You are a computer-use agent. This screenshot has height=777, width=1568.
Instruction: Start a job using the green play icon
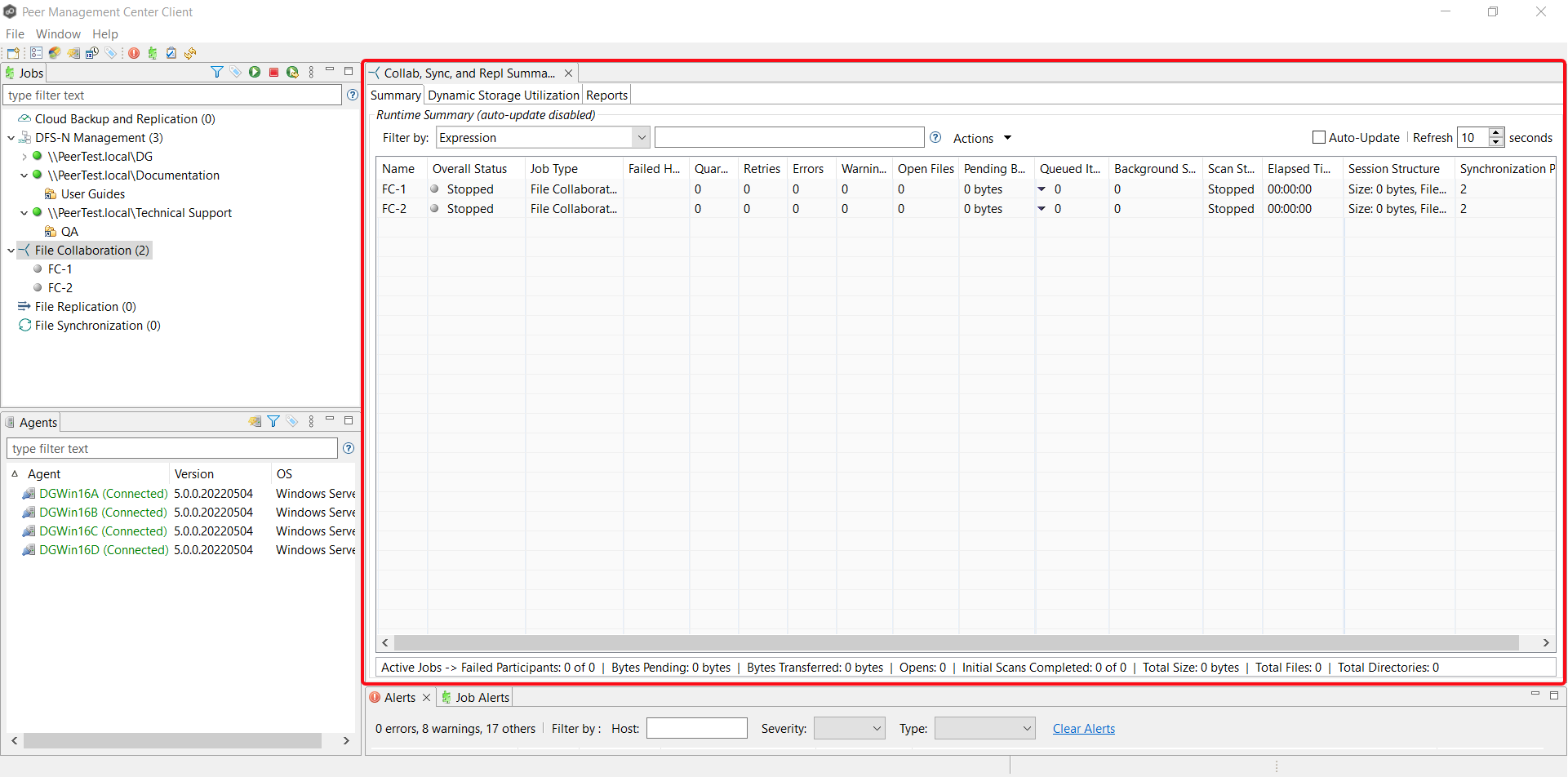click(x=255, y=72)
